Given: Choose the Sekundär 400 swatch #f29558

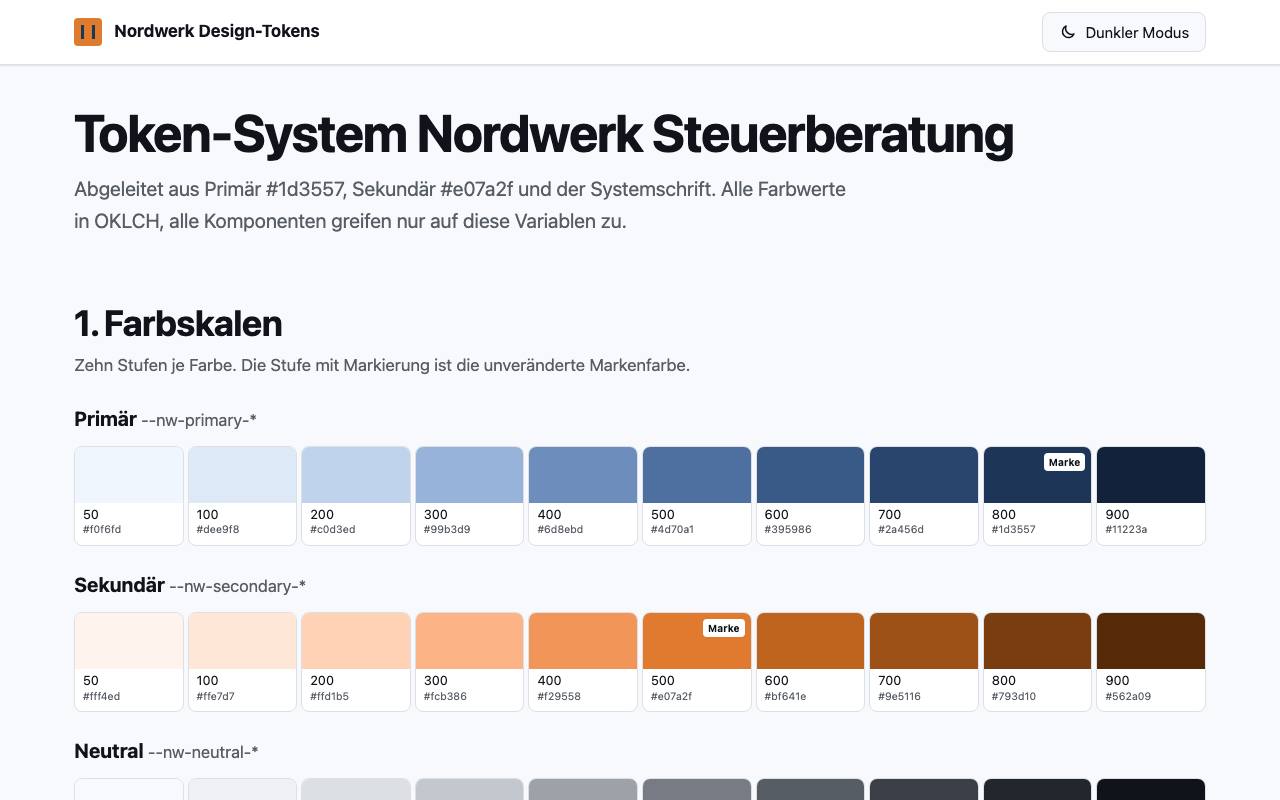Looking at the screenshot, I should click(x=583, y=662).
